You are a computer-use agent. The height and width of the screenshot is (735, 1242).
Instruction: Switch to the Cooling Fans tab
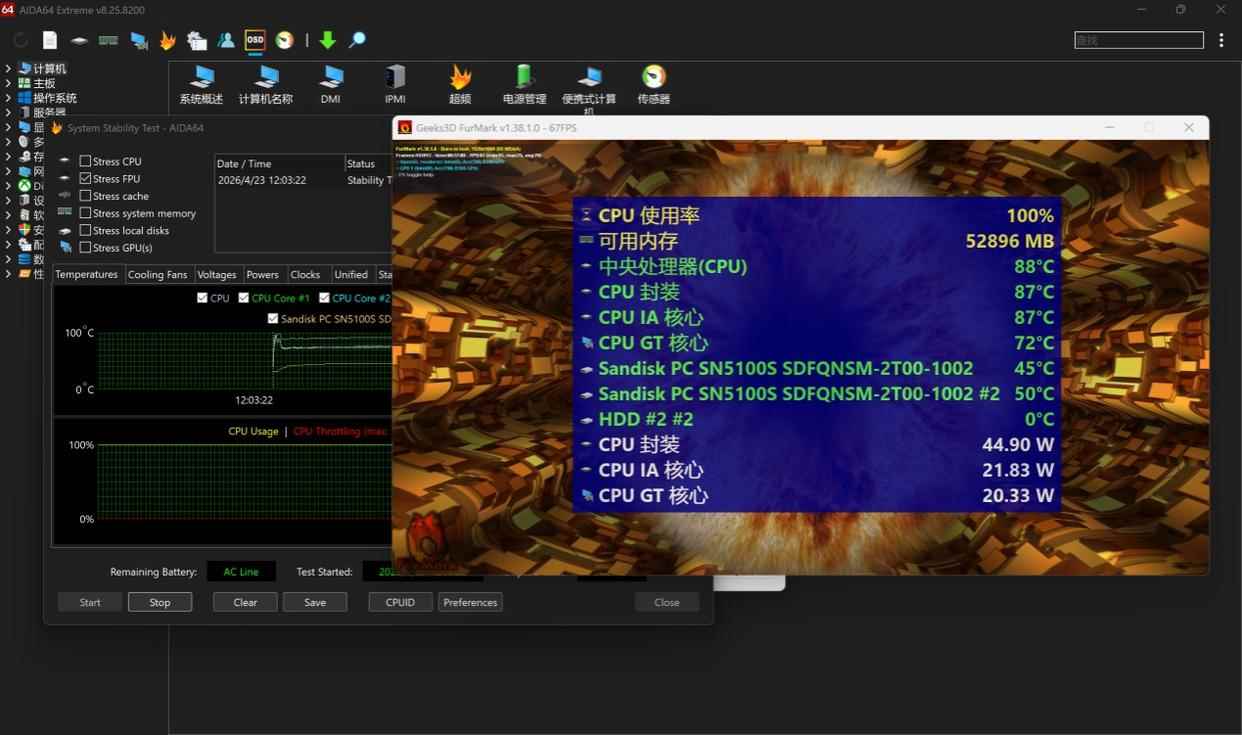[x=158, y=274]
